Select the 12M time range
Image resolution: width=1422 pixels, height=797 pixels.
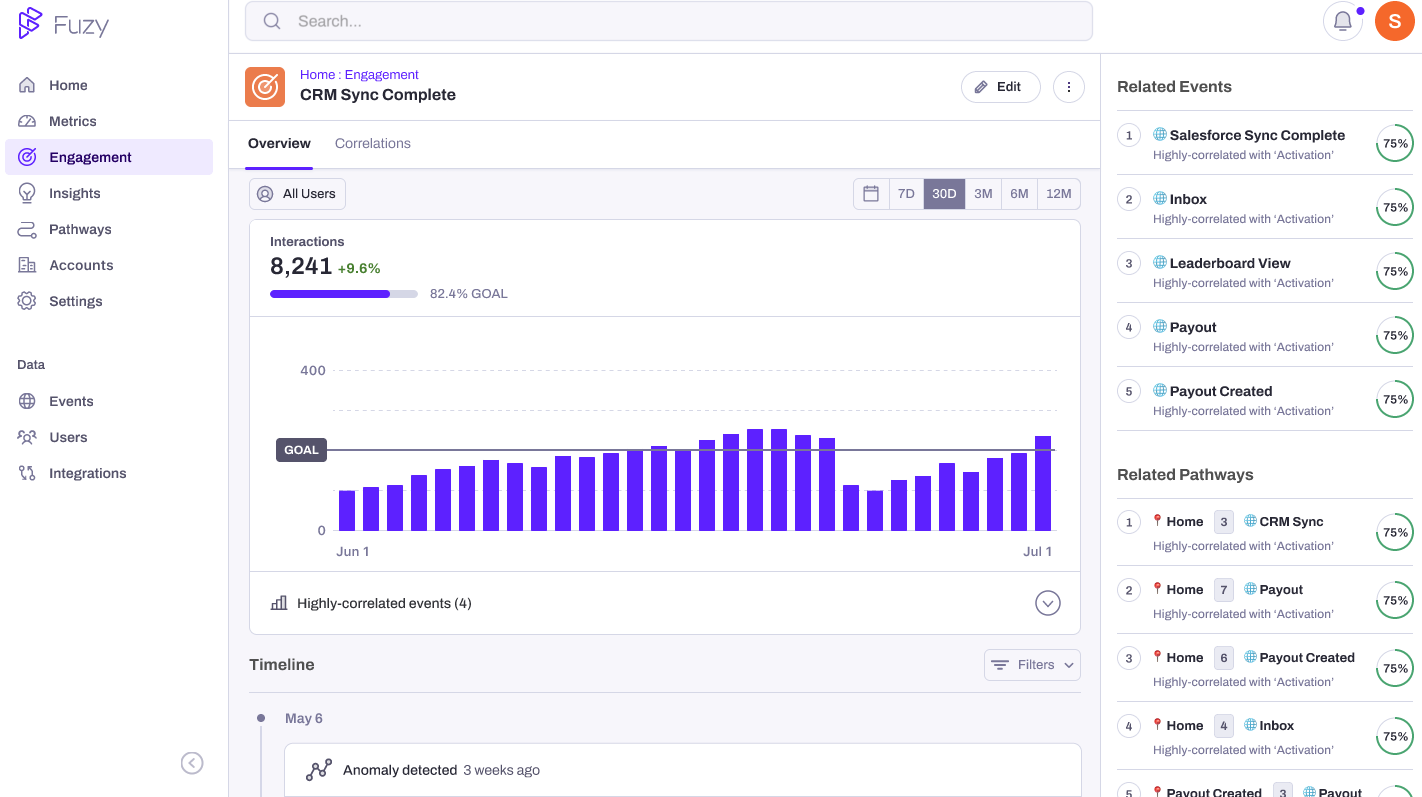pyautogui.click(x=1059, y=194)
